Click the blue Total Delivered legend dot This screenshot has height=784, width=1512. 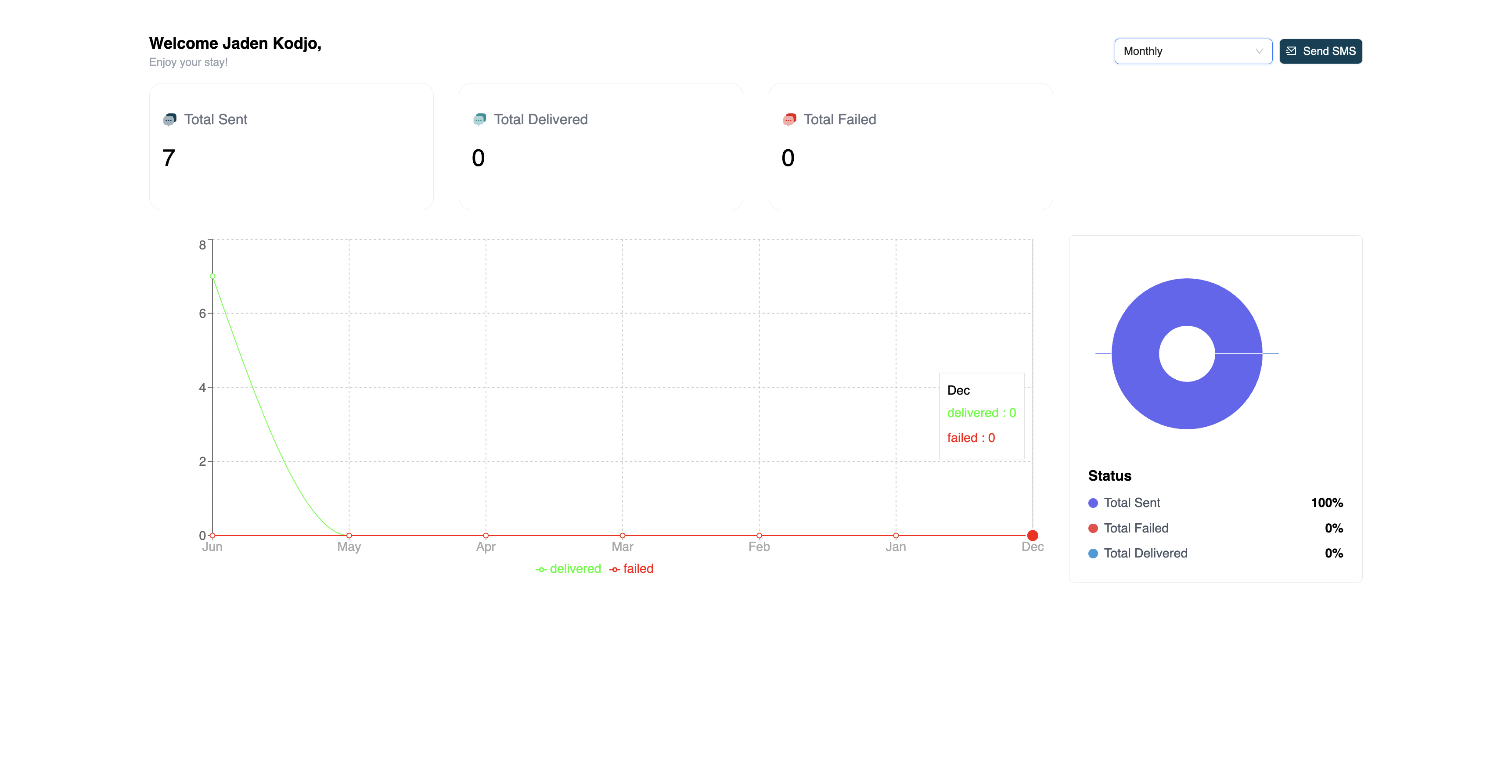pyautogui.click(x=1093, y=554)
